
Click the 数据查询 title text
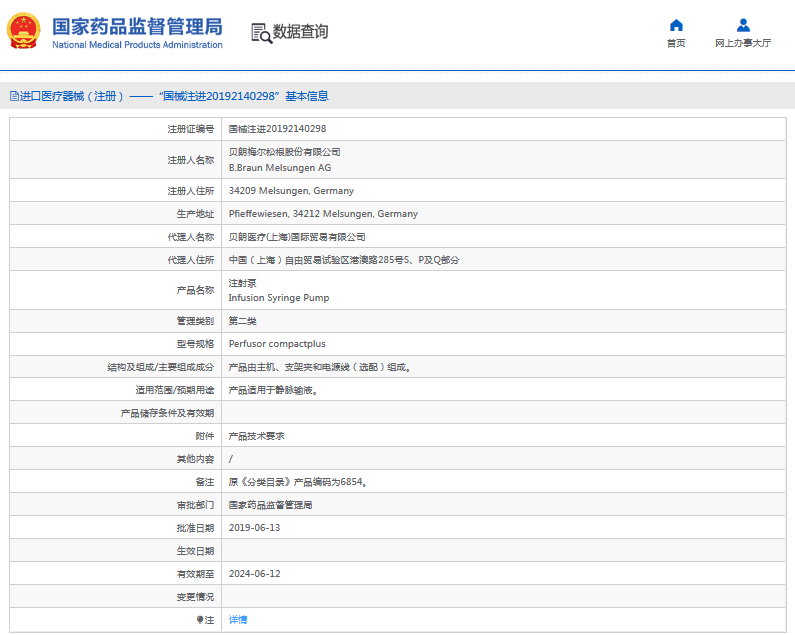coord(301,32)
